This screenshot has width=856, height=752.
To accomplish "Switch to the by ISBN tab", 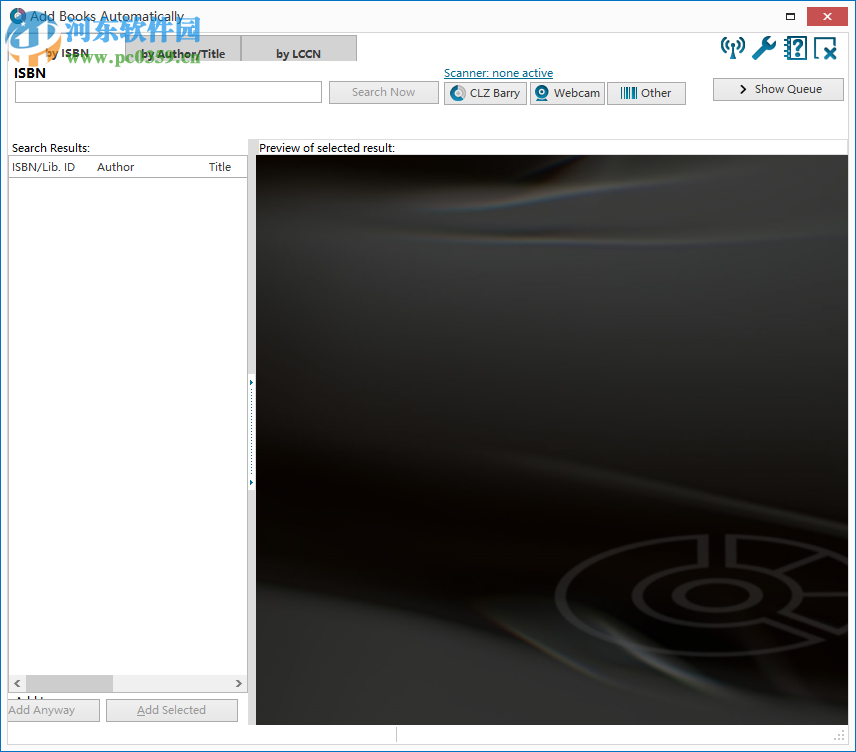I will pyautogui.click(x=67, y=54).
